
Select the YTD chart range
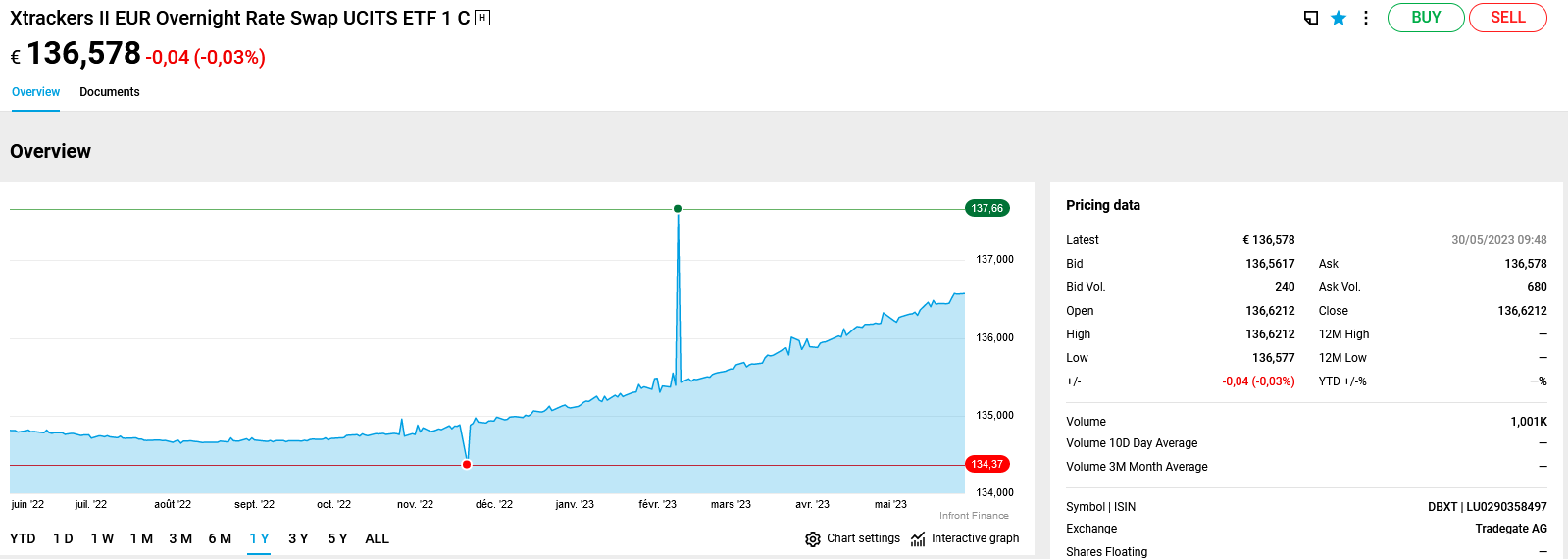coord(23,538)
